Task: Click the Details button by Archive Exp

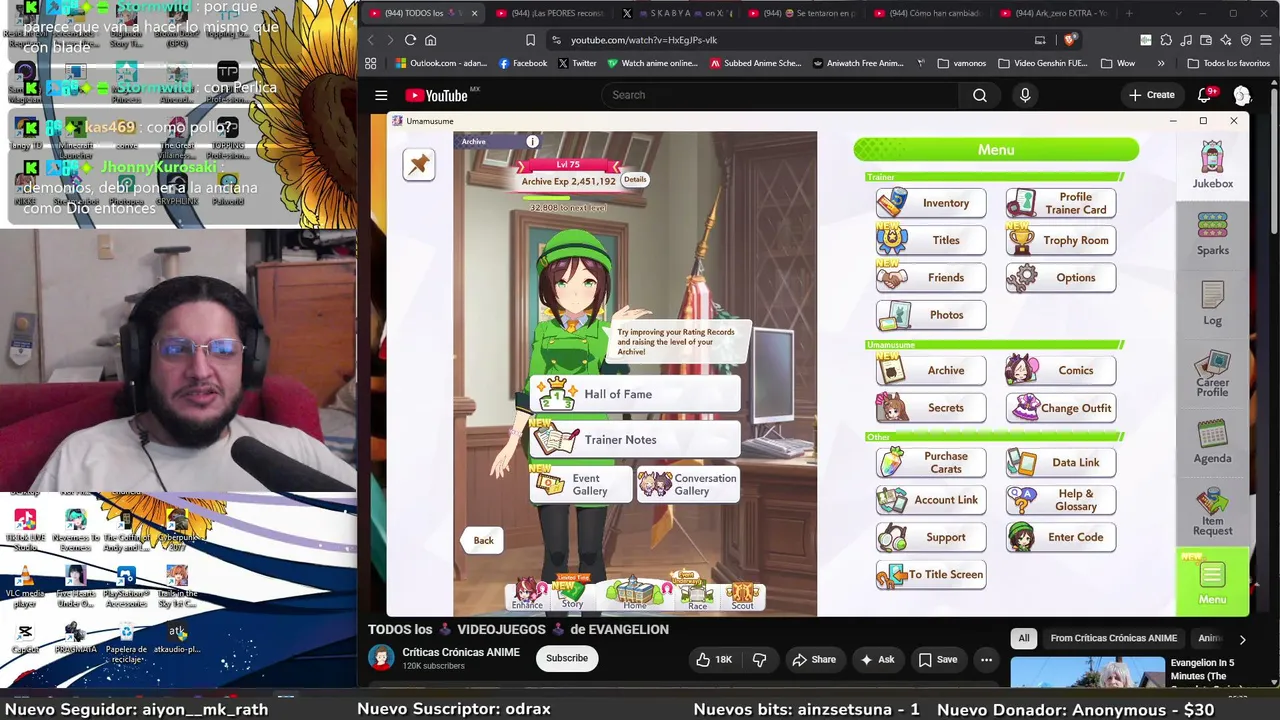Action: coord(635,180)
